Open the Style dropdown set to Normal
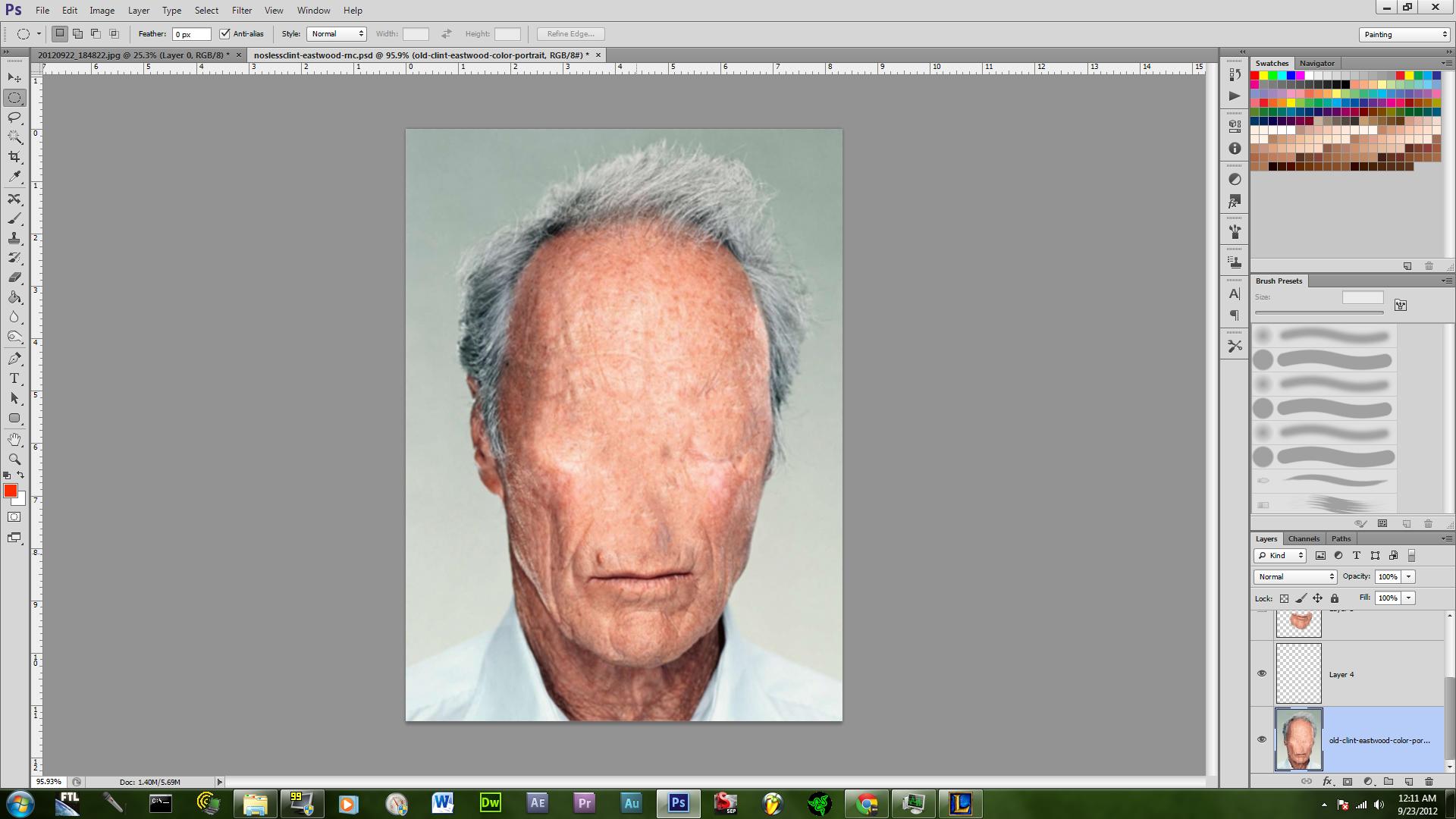This screenshot has width=1456, height=819. click(x=337, y=33)
